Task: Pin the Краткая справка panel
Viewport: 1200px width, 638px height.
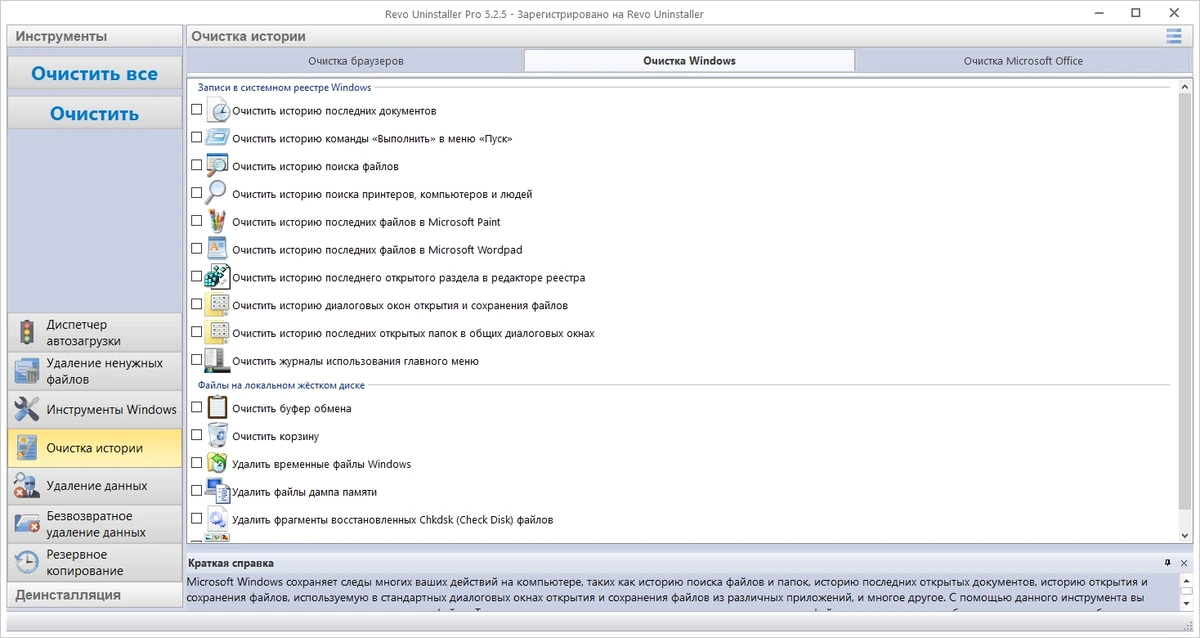Action: tap(1168, 563)
